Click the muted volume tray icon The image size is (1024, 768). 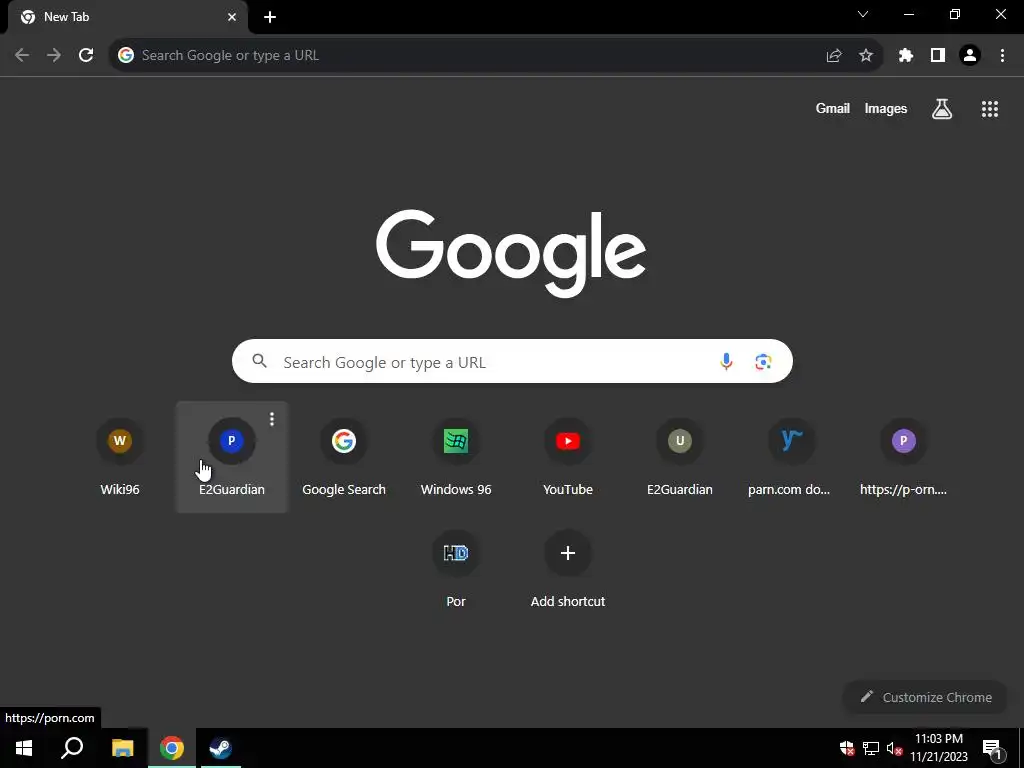894,749
